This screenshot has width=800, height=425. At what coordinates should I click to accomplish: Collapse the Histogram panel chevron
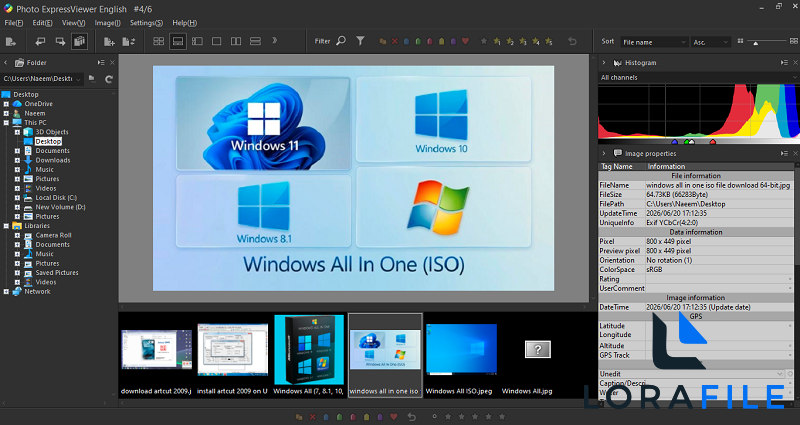pos(604,63)
